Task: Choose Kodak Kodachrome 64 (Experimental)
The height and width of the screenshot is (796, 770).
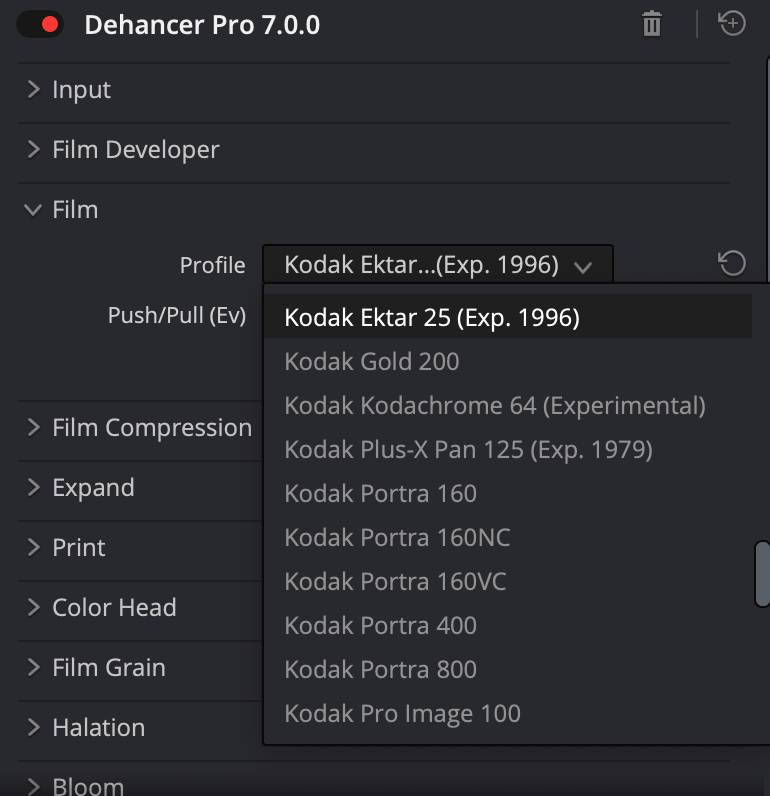Action: (x=495, y=406)
